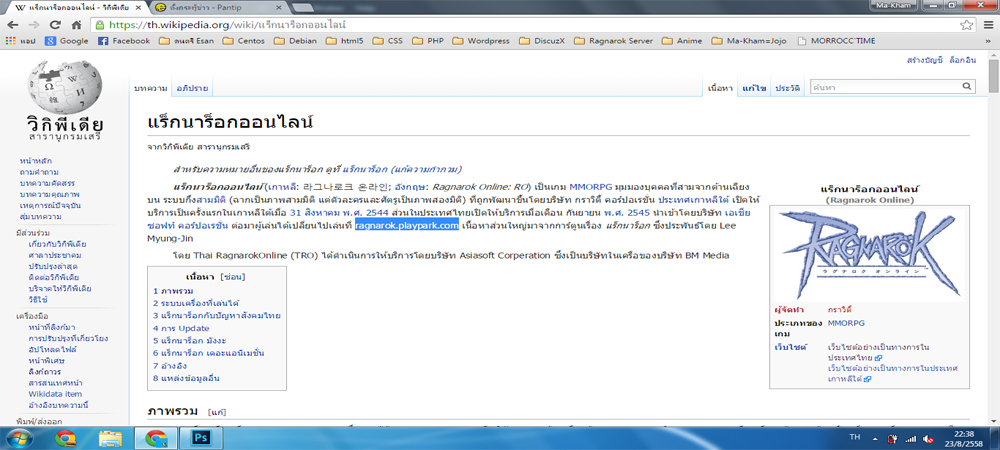Open the อัปโหลดไฟล์ upload file link

pos(50,349)
